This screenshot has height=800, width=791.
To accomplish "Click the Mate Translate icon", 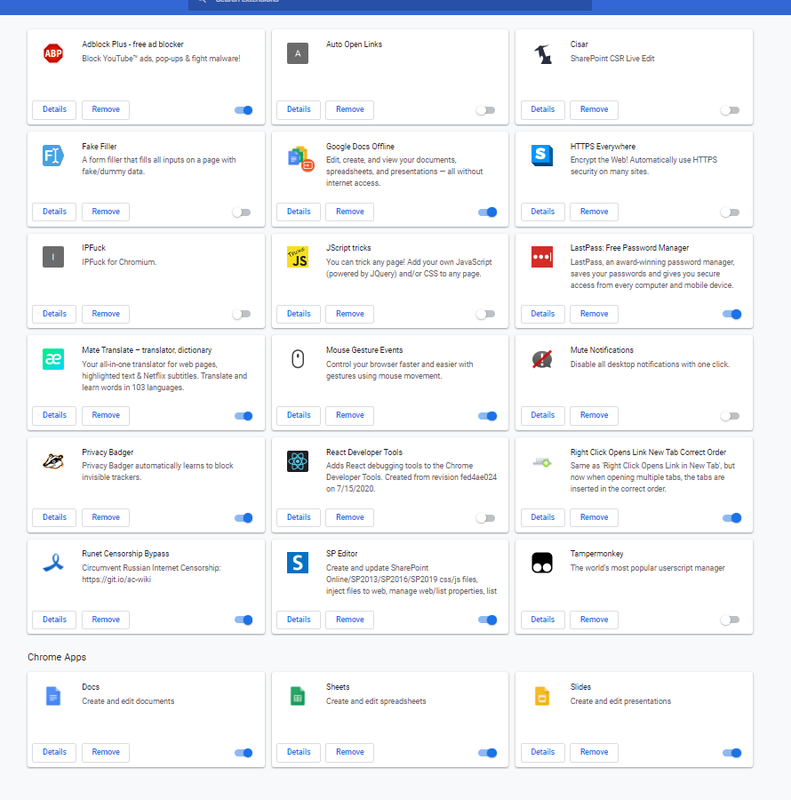I will point(53,359).
